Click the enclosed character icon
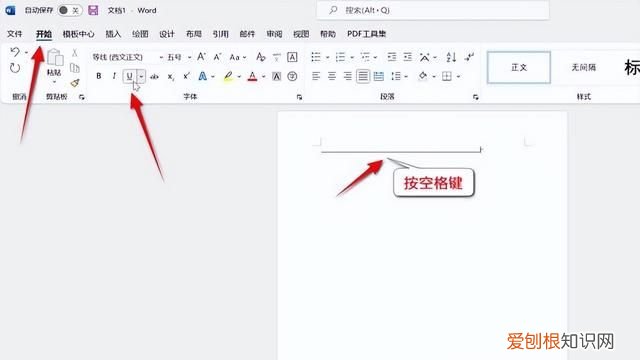The image size is (640, 360). pyautogui.click(x=292, y=76)
